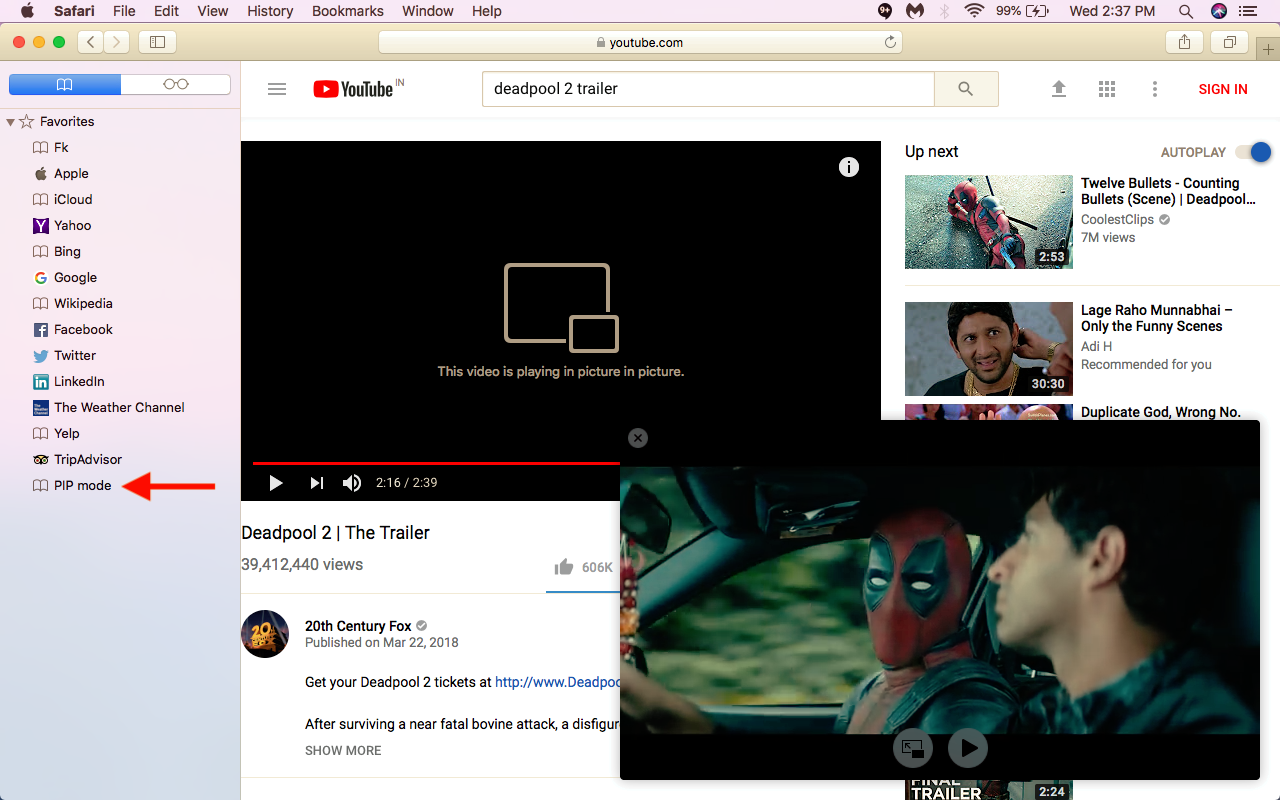
Task: Expand description with SHOW MORE
Action: [x=343, y=750]
